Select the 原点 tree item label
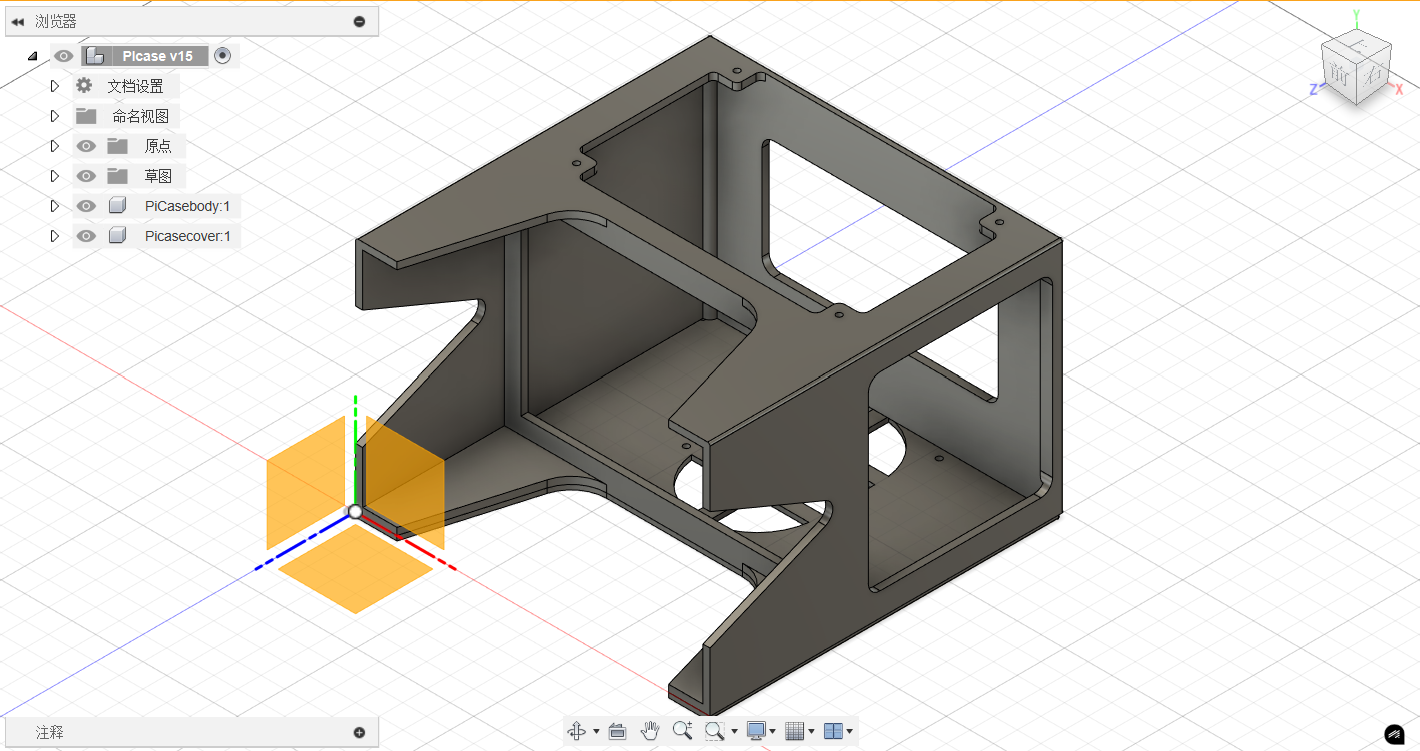 [x=158, y=146]
